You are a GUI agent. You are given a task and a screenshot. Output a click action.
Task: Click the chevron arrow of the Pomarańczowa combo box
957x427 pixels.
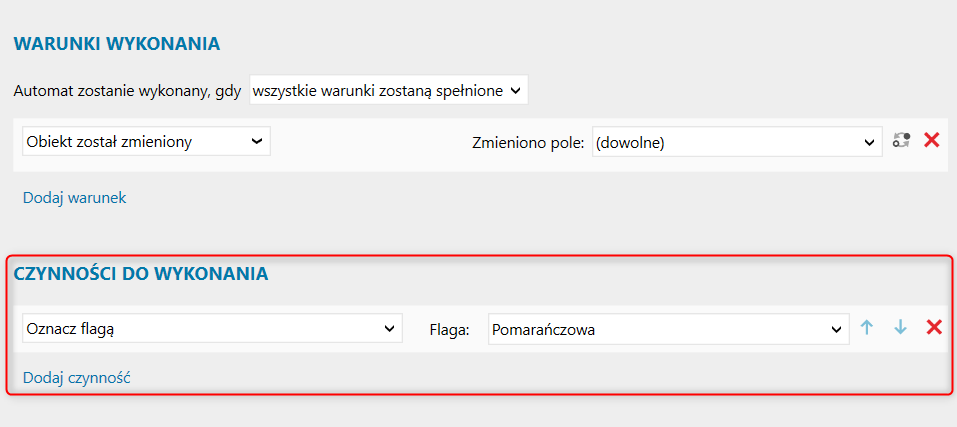point(837,329)
